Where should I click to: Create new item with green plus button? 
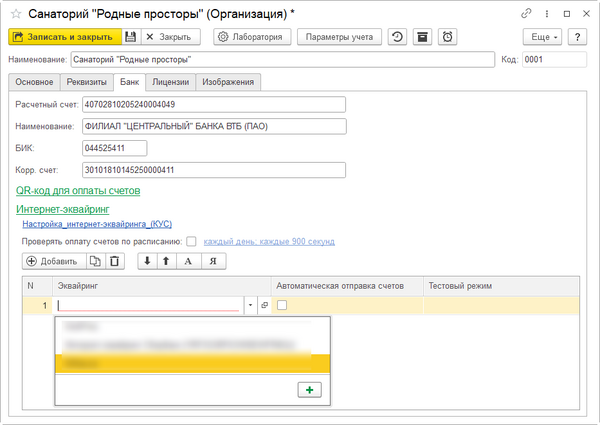tap(310, 390)
